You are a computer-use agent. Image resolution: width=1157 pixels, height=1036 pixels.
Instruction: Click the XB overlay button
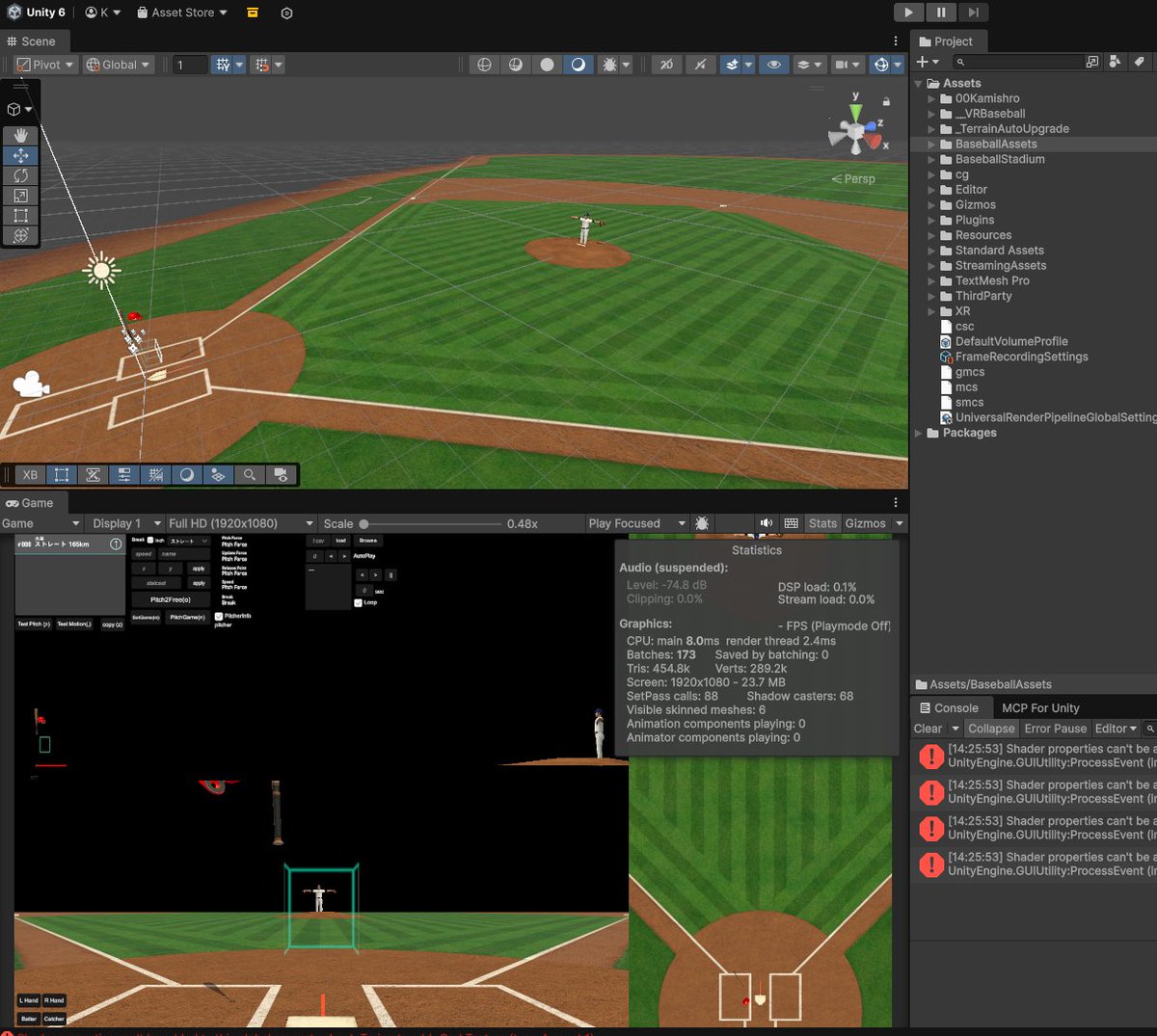click(30, 474)
